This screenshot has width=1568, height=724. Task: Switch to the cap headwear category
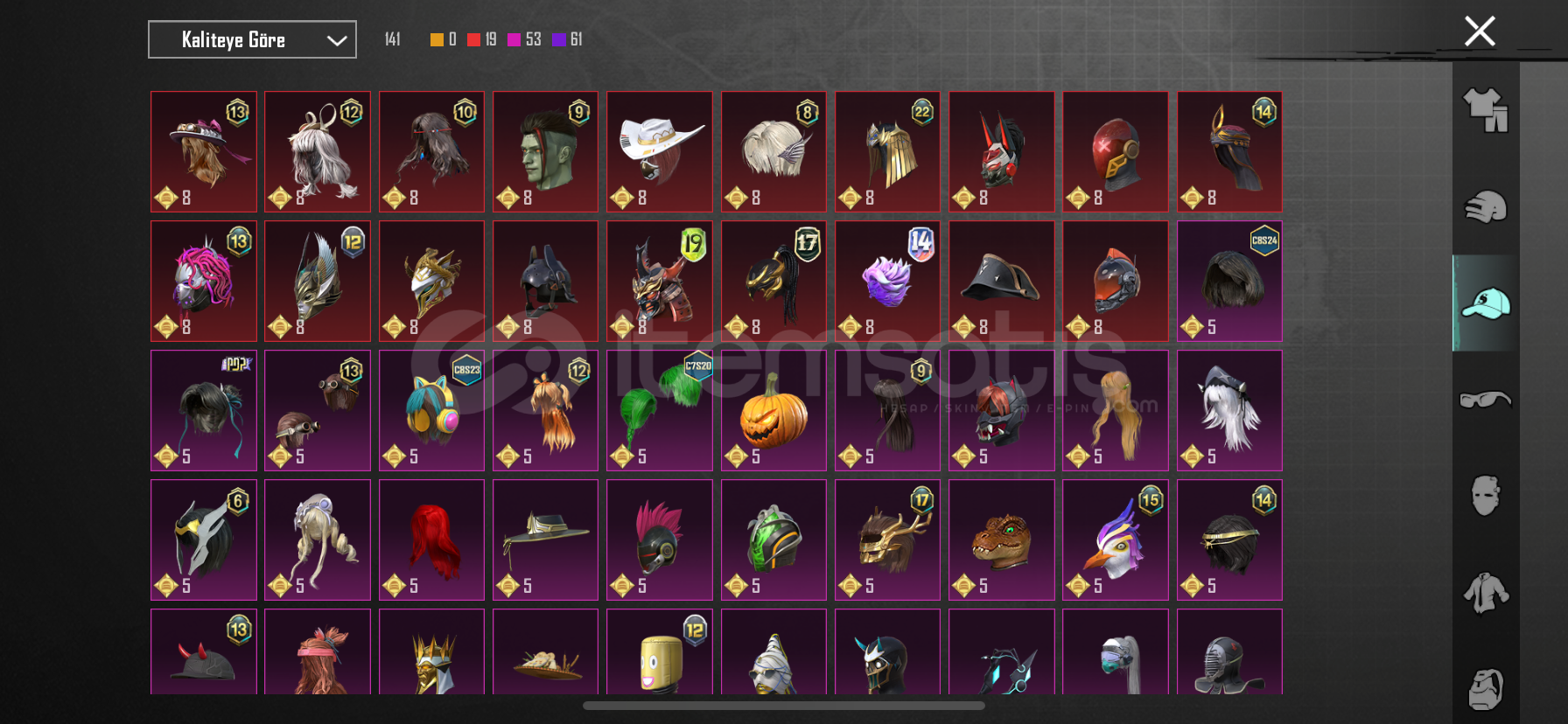click(1486, 303)
